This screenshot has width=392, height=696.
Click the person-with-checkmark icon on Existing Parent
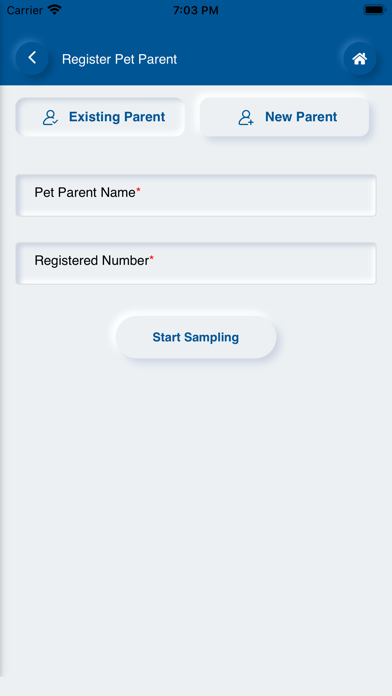tap(50, 117)
